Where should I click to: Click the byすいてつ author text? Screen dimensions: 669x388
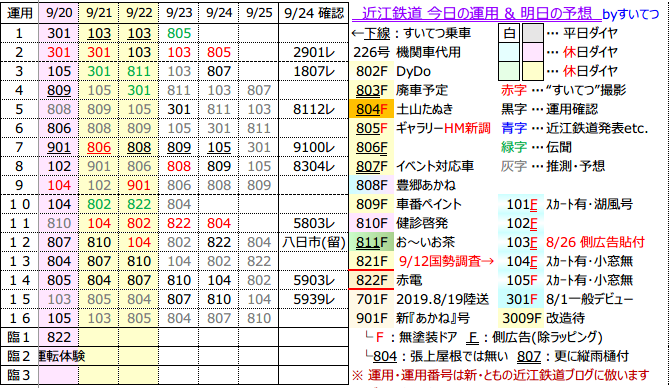tap(631, 14)
